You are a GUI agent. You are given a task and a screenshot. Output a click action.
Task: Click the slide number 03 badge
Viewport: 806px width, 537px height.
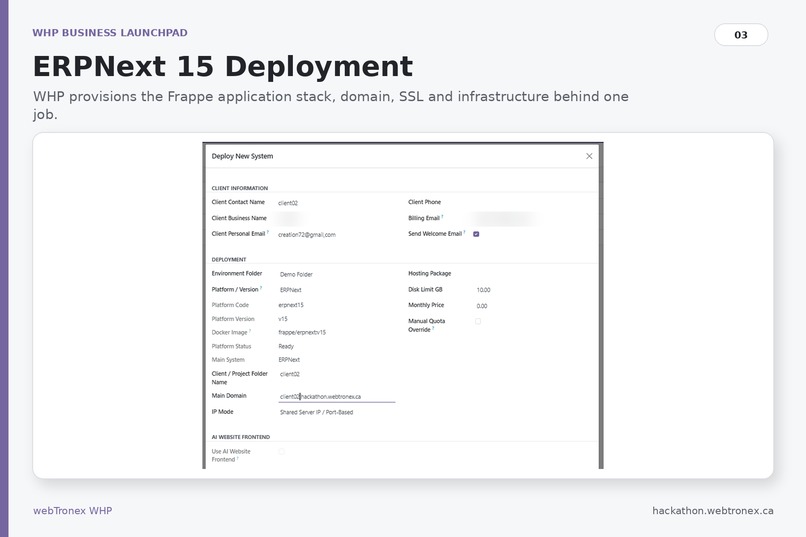pos(741,35)
